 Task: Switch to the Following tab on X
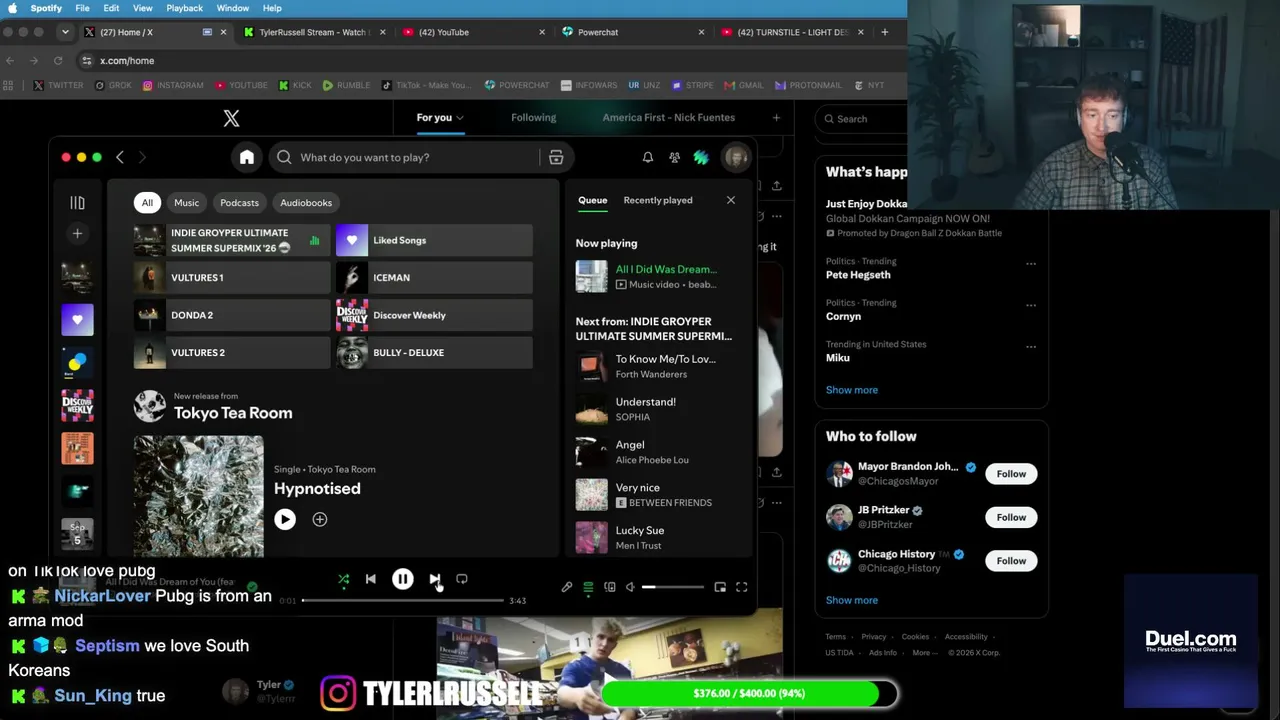click(534, 118)
